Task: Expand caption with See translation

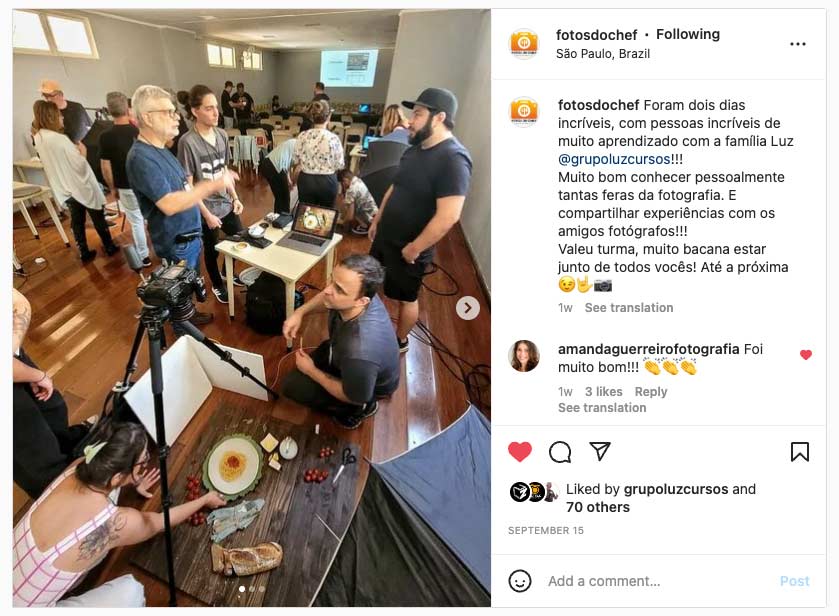Action: tap(629, 308)
